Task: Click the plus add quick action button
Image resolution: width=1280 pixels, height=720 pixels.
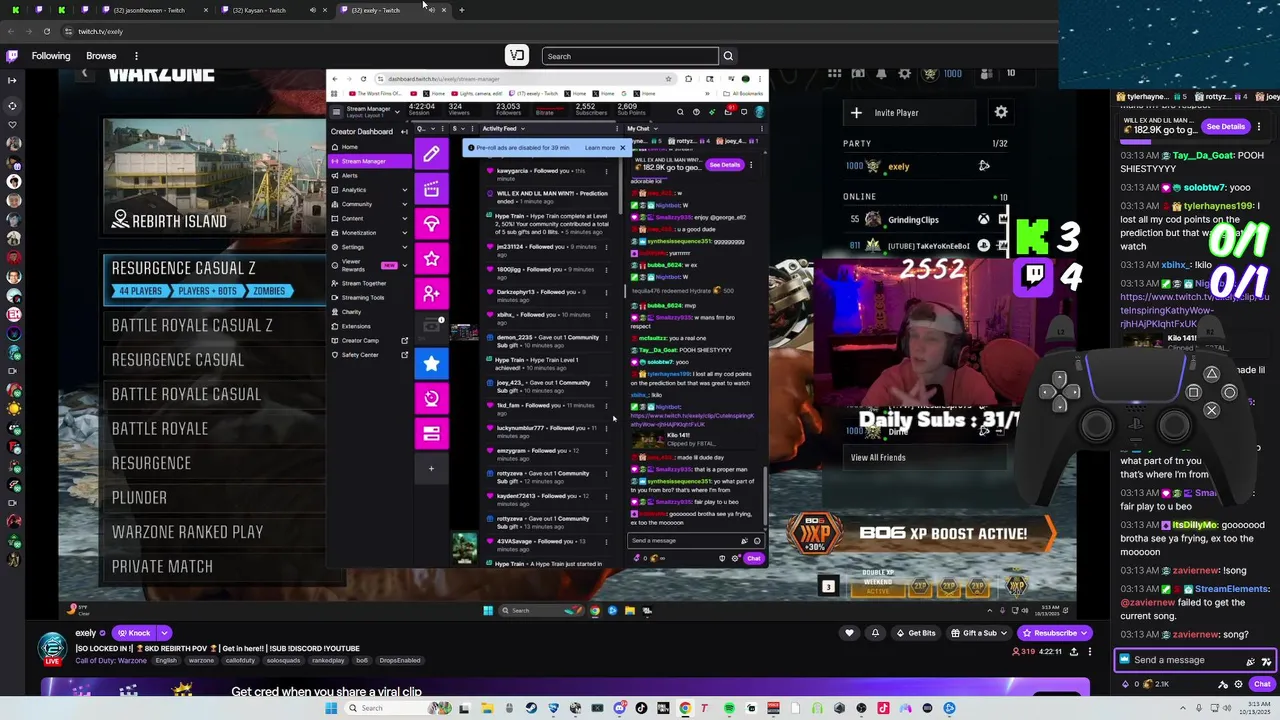Action: 431,468
